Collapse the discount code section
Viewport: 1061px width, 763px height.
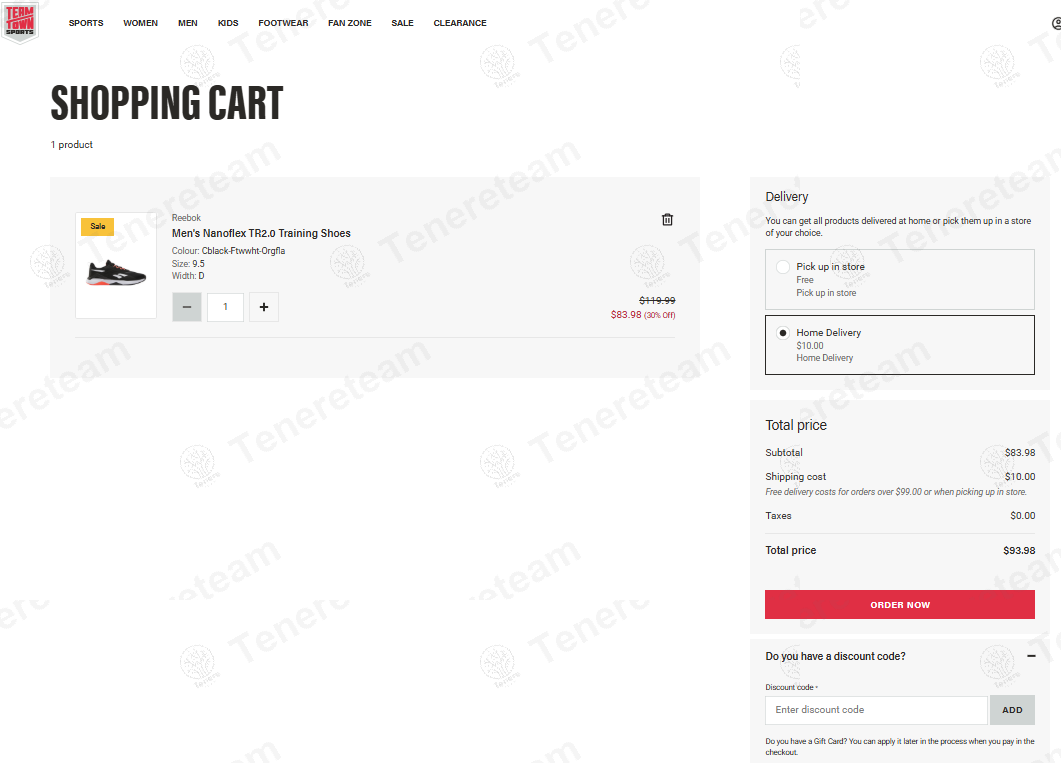(1031, 656)
